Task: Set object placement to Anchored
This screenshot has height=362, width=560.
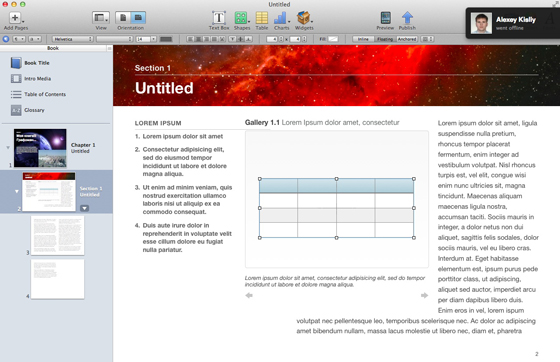Action: 407,39
